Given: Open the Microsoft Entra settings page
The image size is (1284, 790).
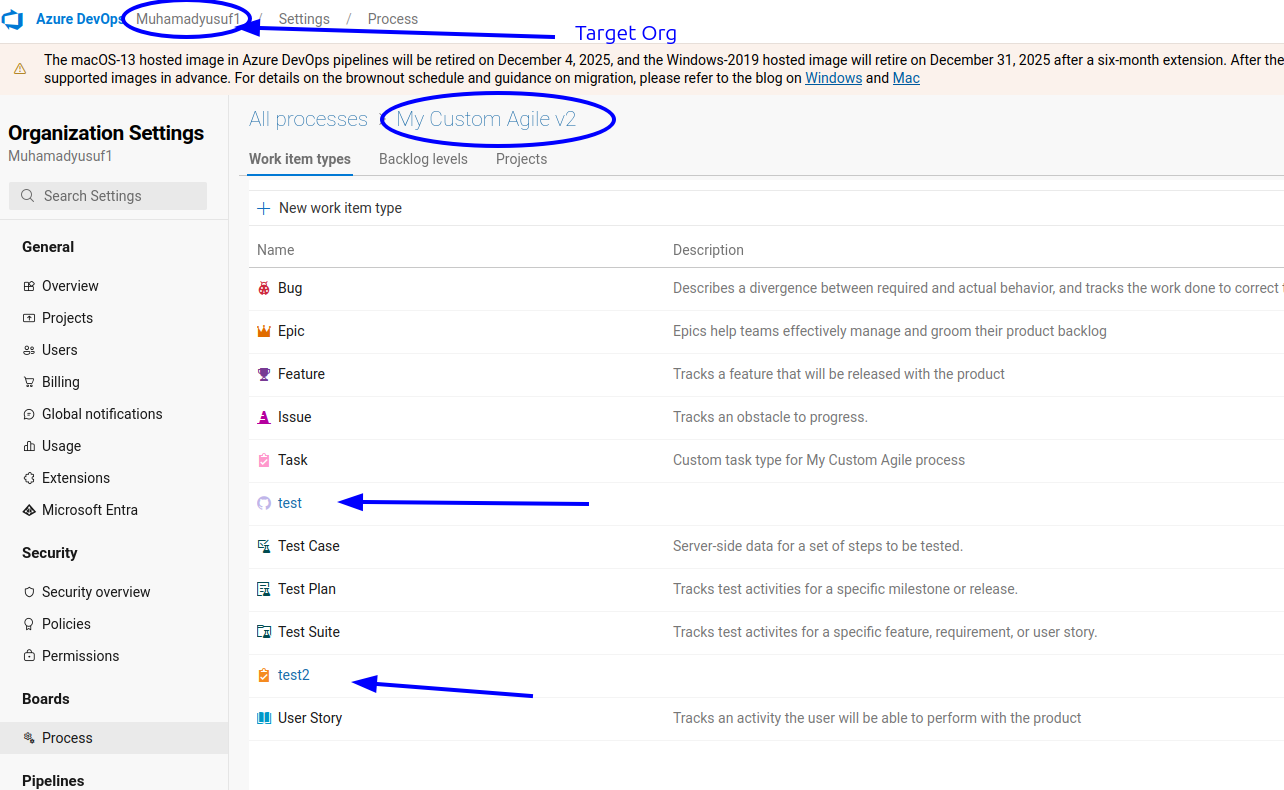Looking at the screenshot, I should 90,510.
